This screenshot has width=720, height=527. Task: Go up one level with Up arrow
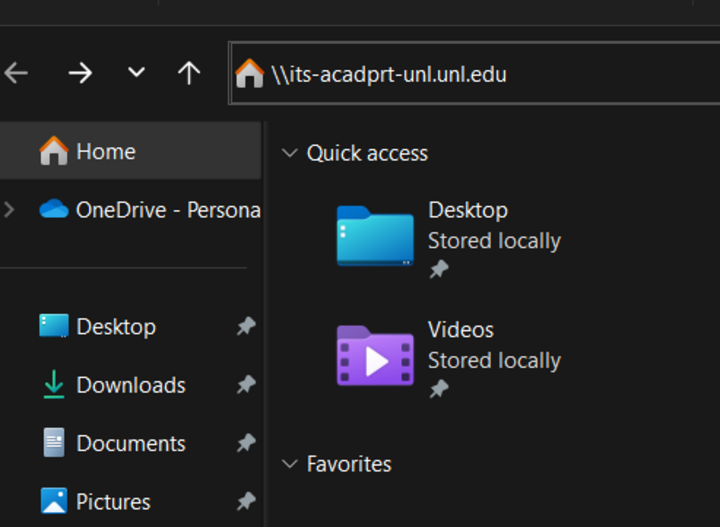tap(189, 73)
